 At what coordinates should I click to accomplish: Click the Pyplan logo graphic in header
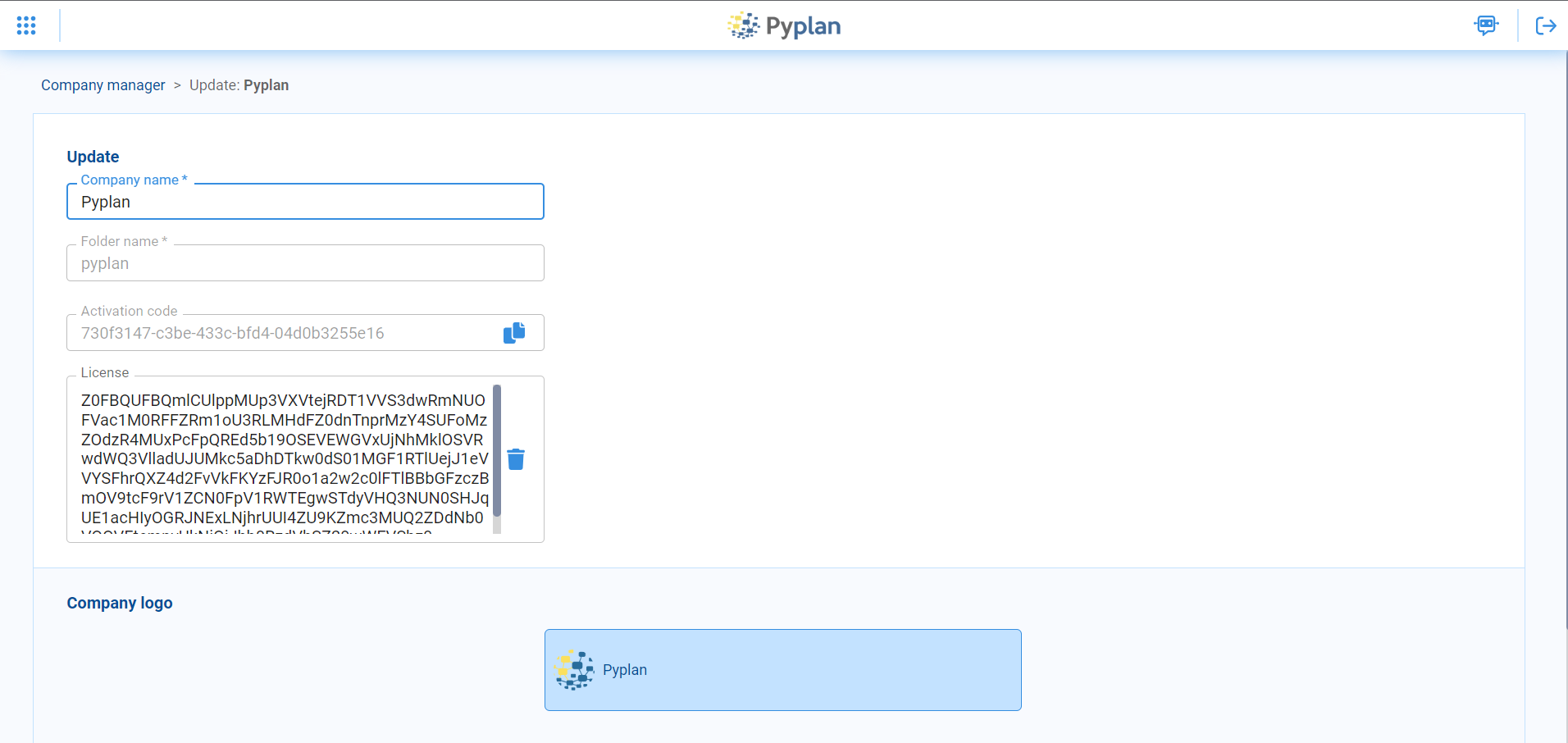click(743, 25)
